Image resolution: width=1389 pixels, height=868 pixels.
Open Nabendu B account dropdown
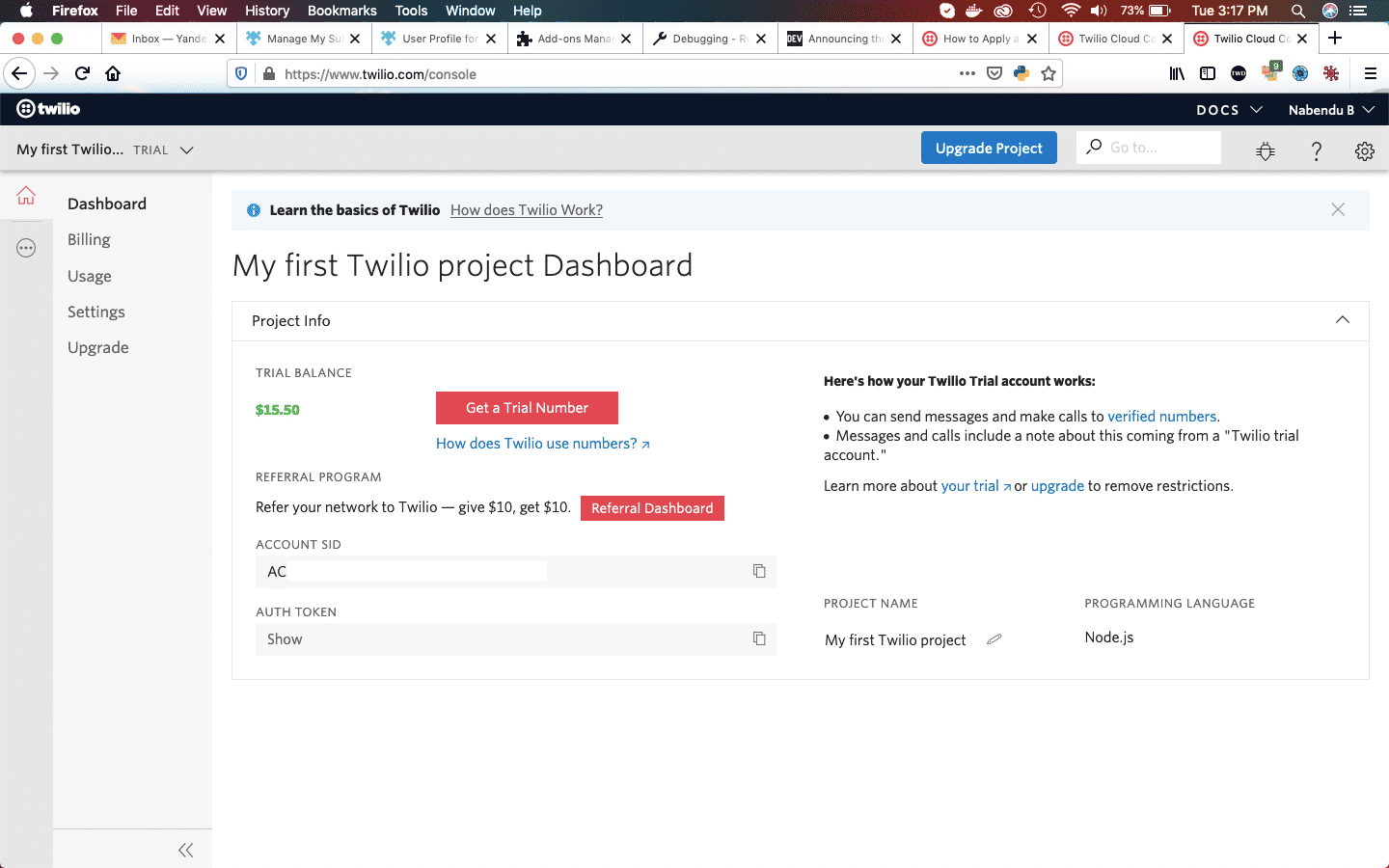pos(1331,110)
